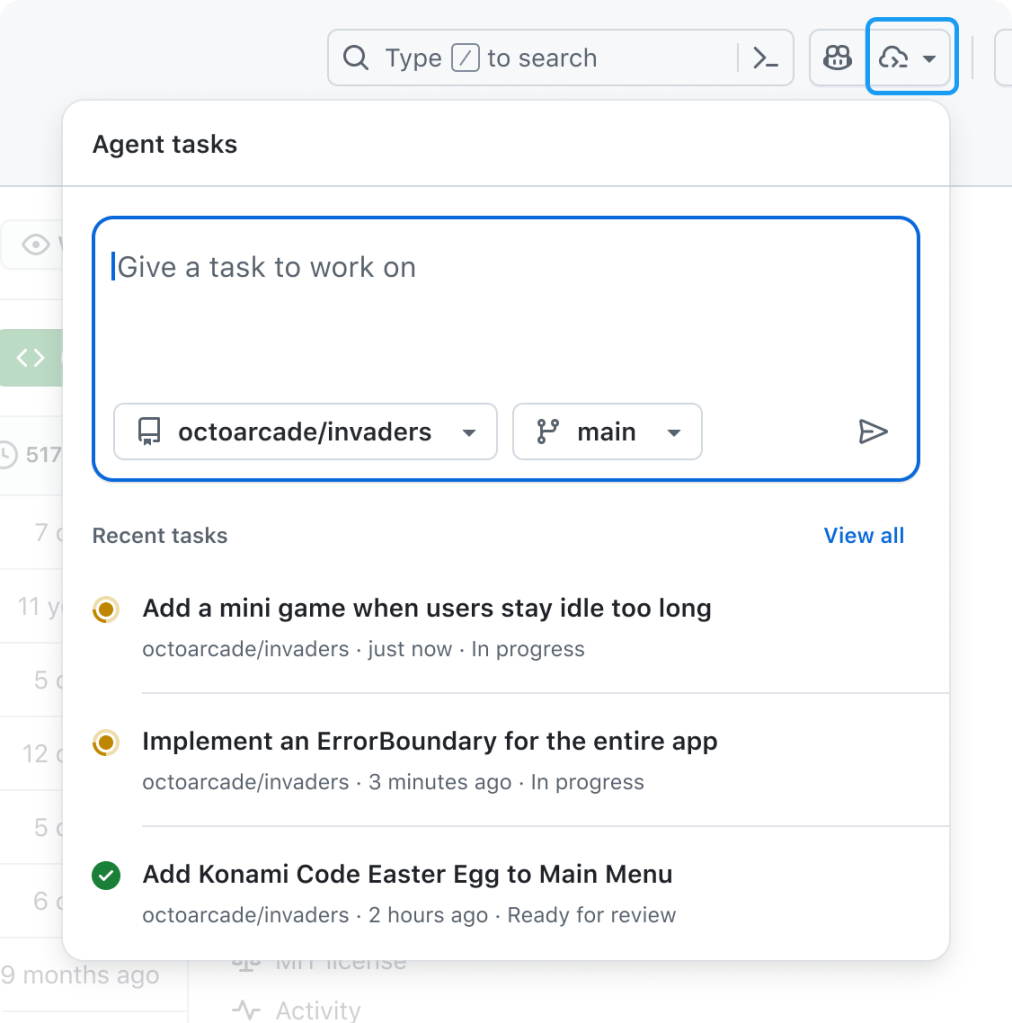This screenshot has width=1012, height=1023.
Task: Toggle the watch eye icon in sidebar
Action: click(35, 245)
